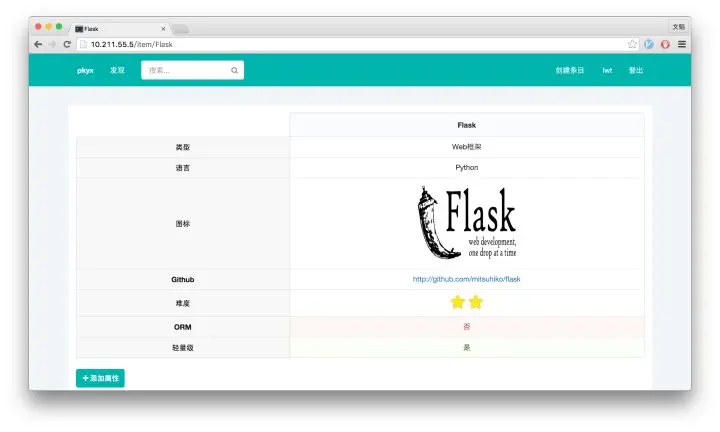
Task: Click the 图标 row label
Action: 183,224
